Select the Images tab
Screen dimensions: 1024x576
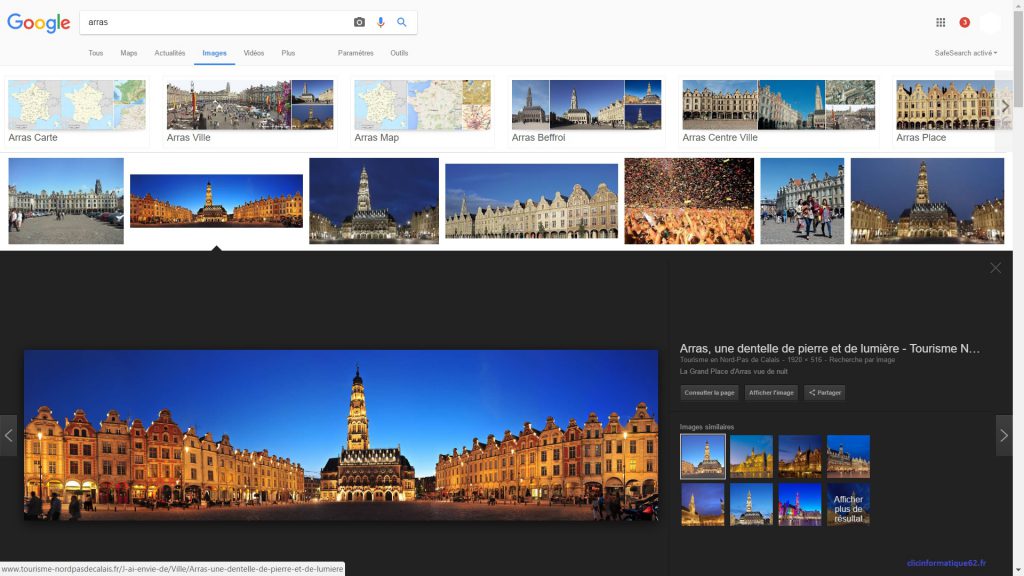(214, 53)
